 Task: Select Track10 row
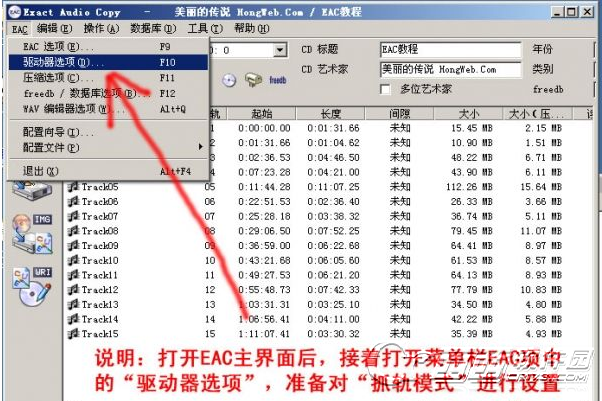coord(328,260)
